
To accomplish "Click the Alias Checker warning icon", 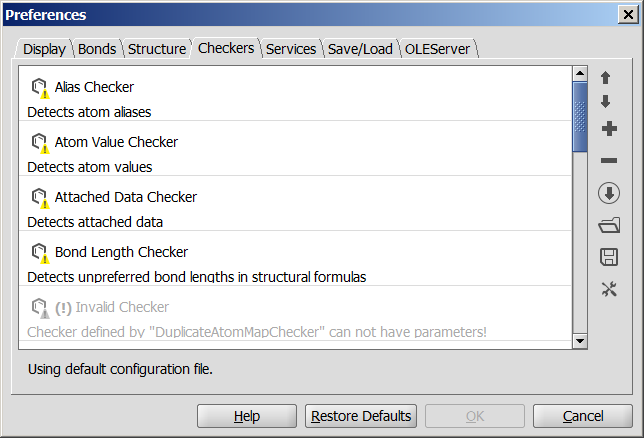I will click(40, 88).
